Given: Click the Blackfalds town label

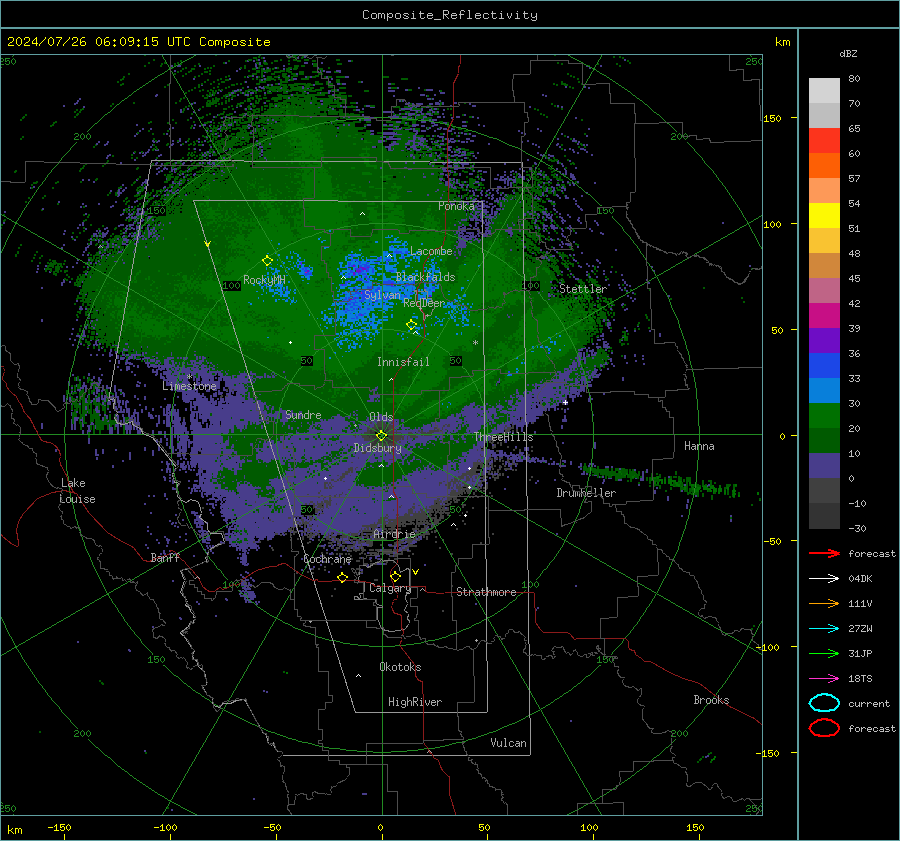Looking at the screenshot, I should [425, 277].
